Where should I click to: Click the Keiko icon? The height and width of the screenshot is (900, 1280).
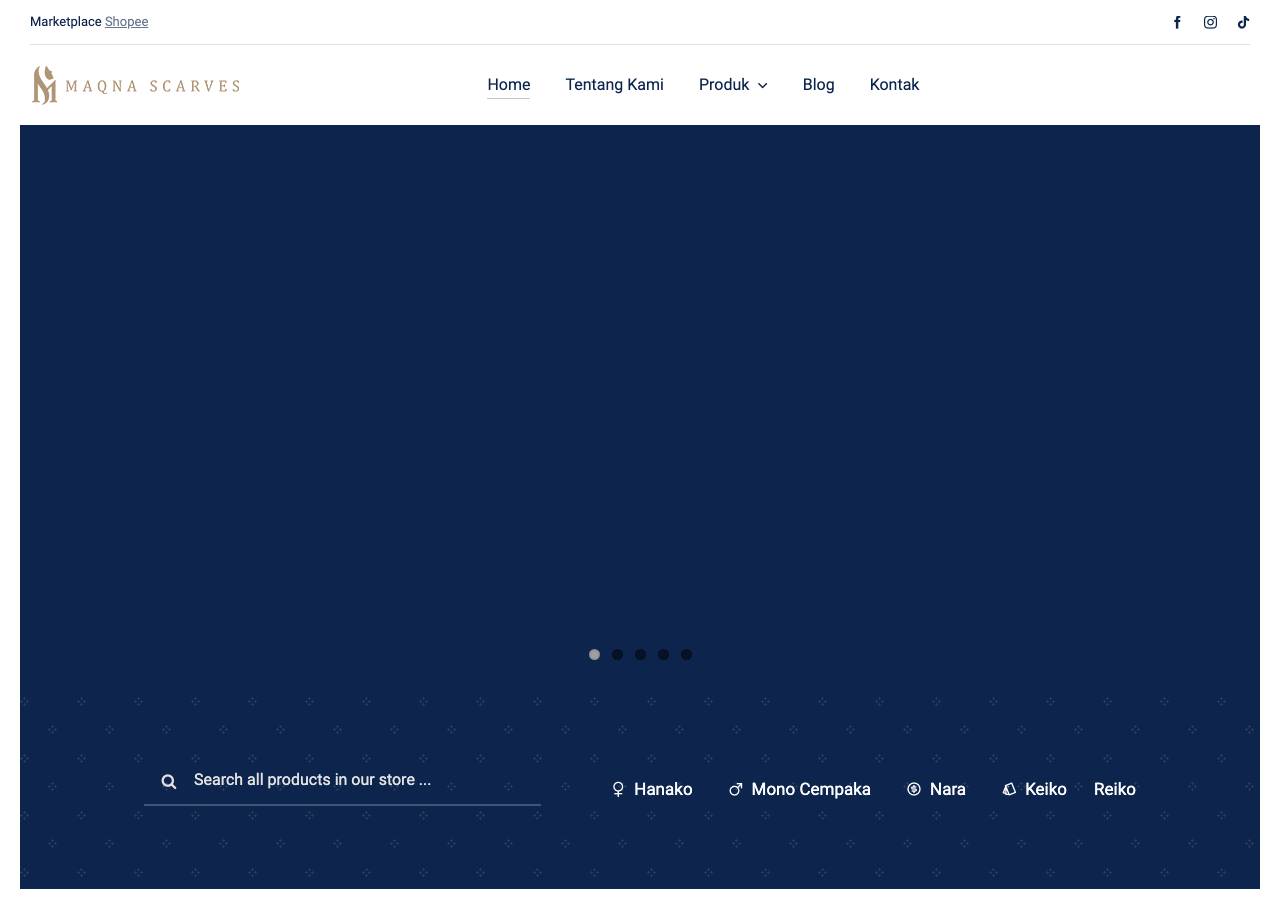coord(1009,789)
